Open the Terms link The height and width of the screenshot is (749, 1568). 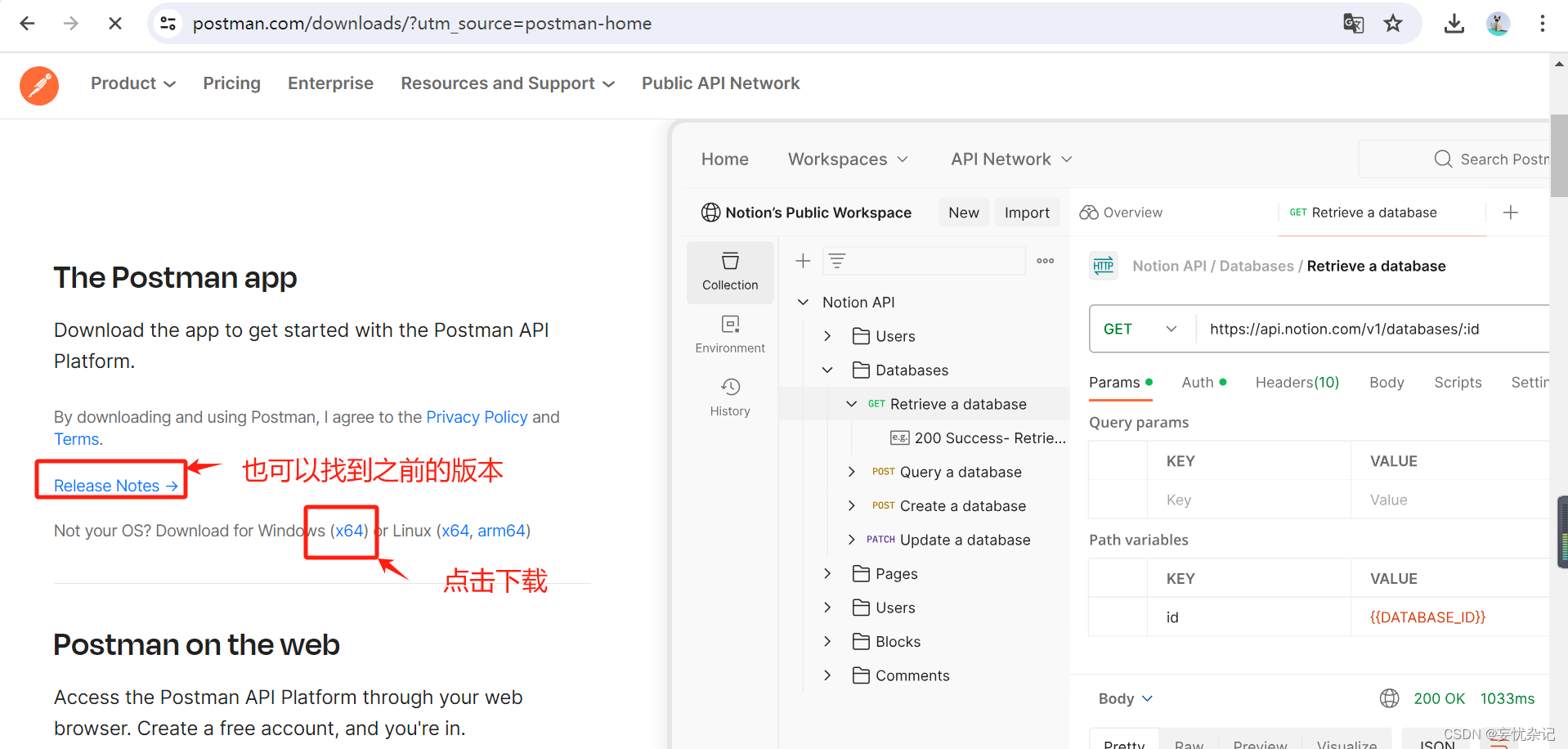(x=76, y=439)
